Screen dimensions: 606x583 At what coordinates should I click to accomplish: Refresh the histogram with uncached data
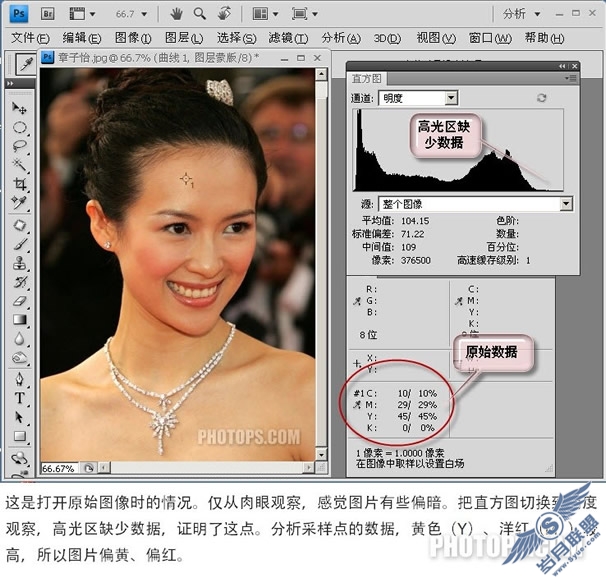pos(541,98)
